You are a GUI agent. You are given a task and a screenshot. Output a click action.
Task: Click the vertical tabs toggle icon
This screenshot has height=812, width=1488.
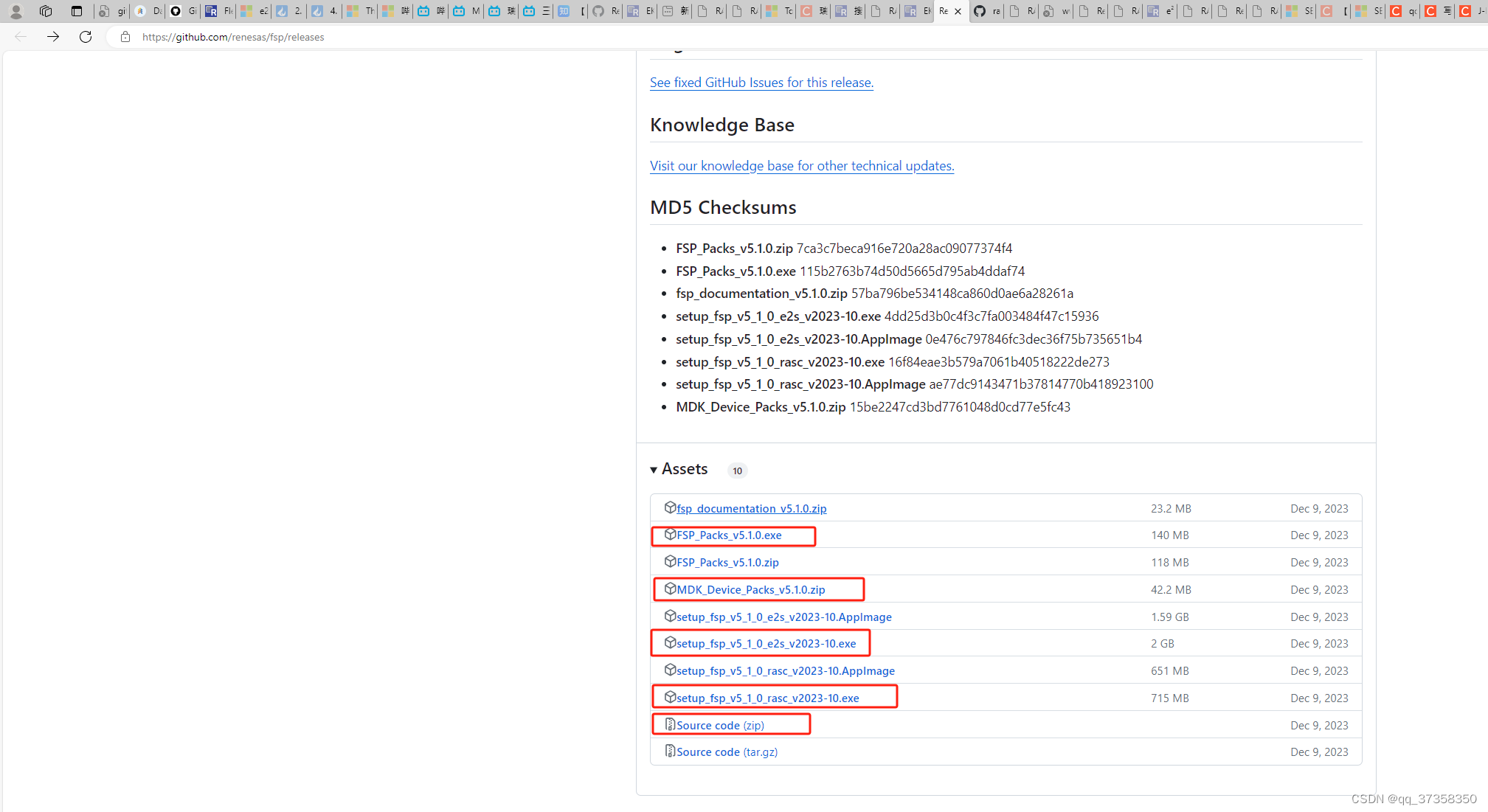pyautogui.click(x=77, y=11)
